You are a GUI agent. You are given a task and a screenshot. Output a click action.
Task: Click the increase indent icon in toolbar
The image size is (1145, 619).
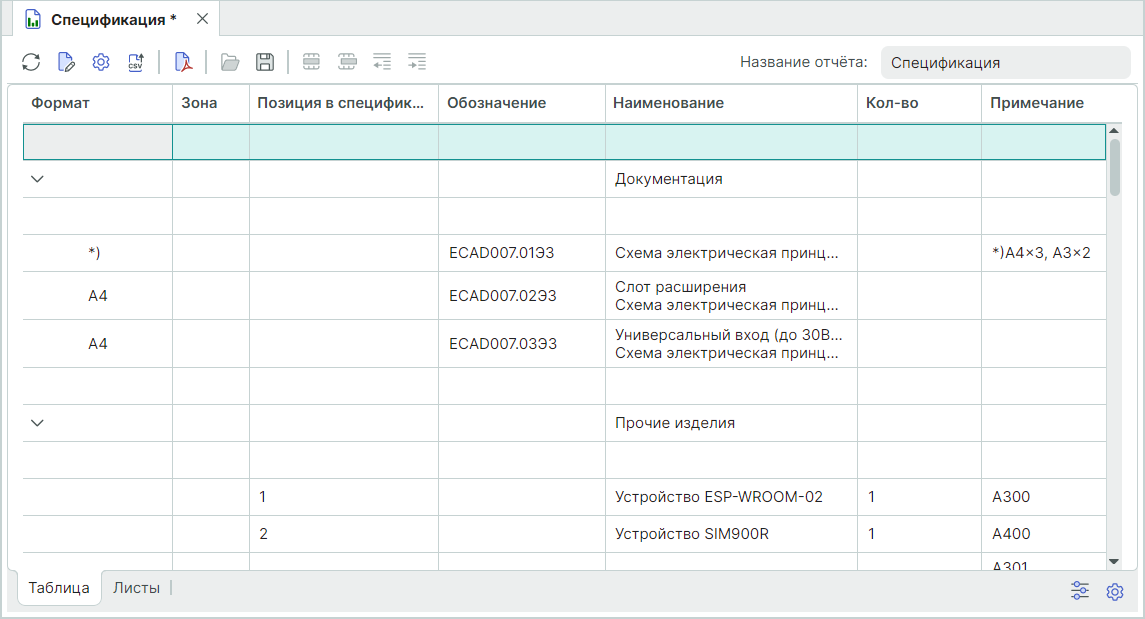click(x=417, y=62)
